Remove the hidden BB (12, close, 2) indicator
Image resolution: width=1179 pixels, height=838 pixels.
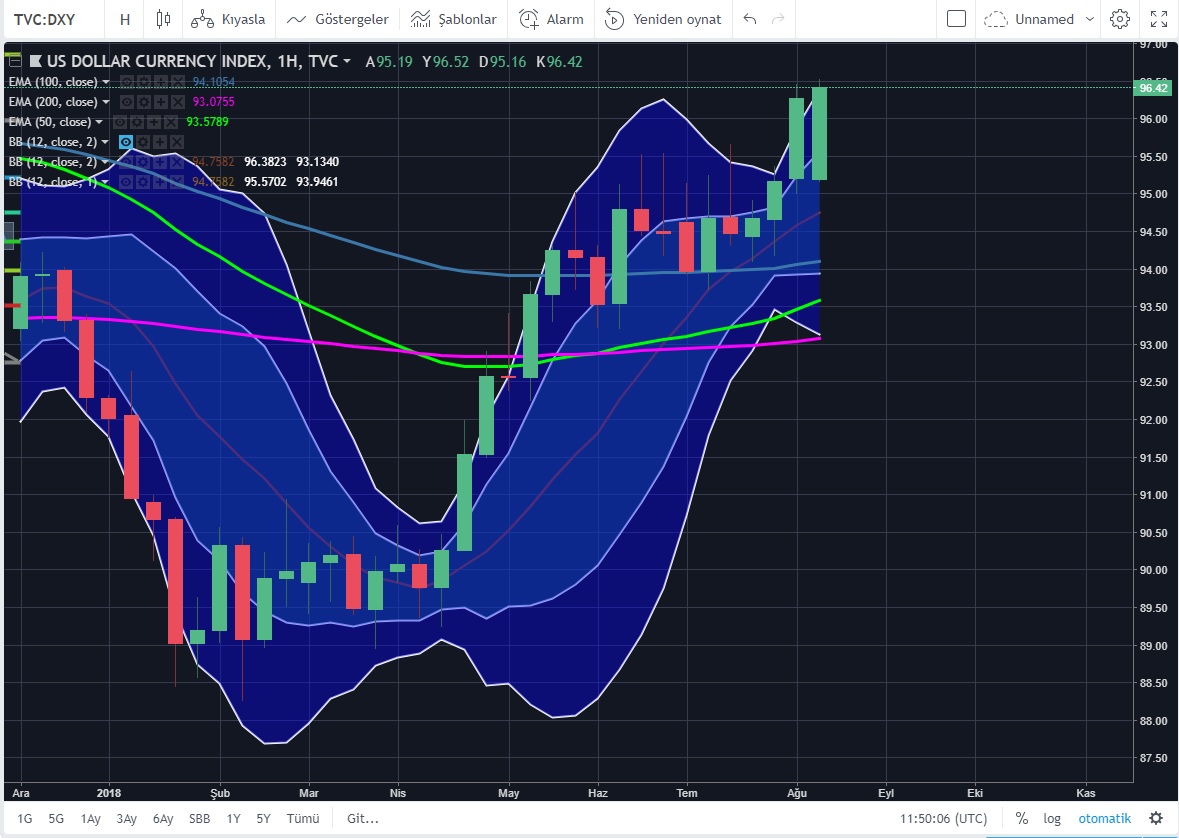point(176,141)
